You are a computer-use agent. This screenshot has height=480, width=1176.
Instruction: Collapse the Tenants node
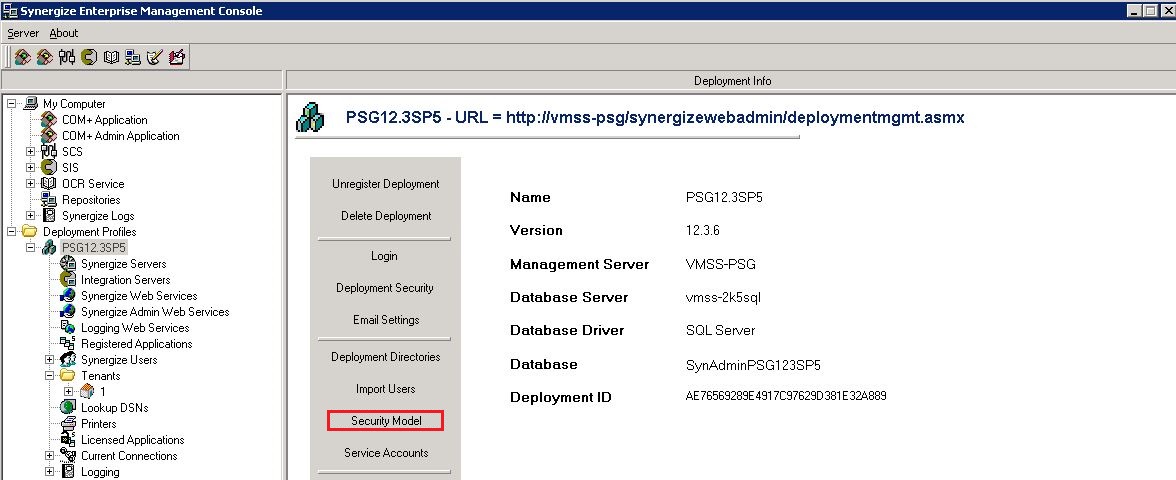pyautogui.click(x=50, y=376)
